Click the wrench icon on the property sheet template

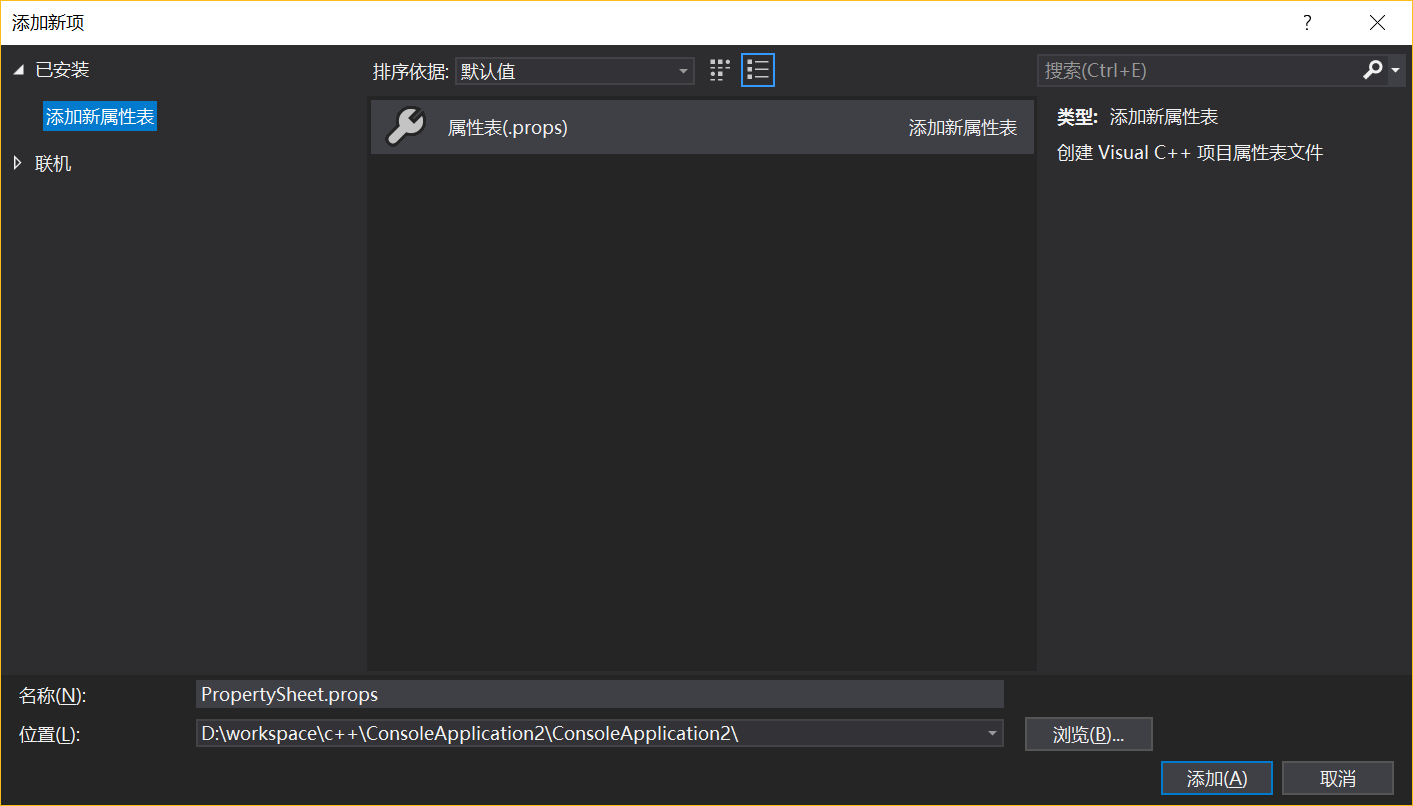[x=405, y=127]
